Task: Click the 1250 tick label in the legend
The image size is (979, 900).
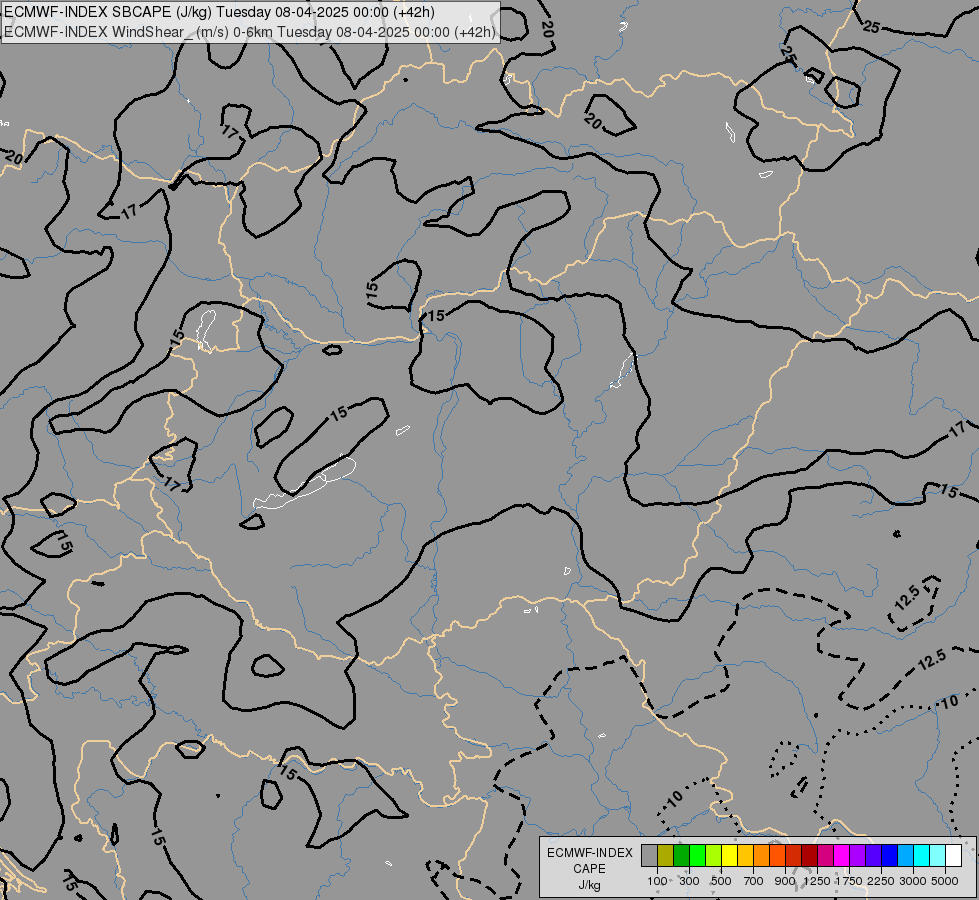Action: point(817,881)
